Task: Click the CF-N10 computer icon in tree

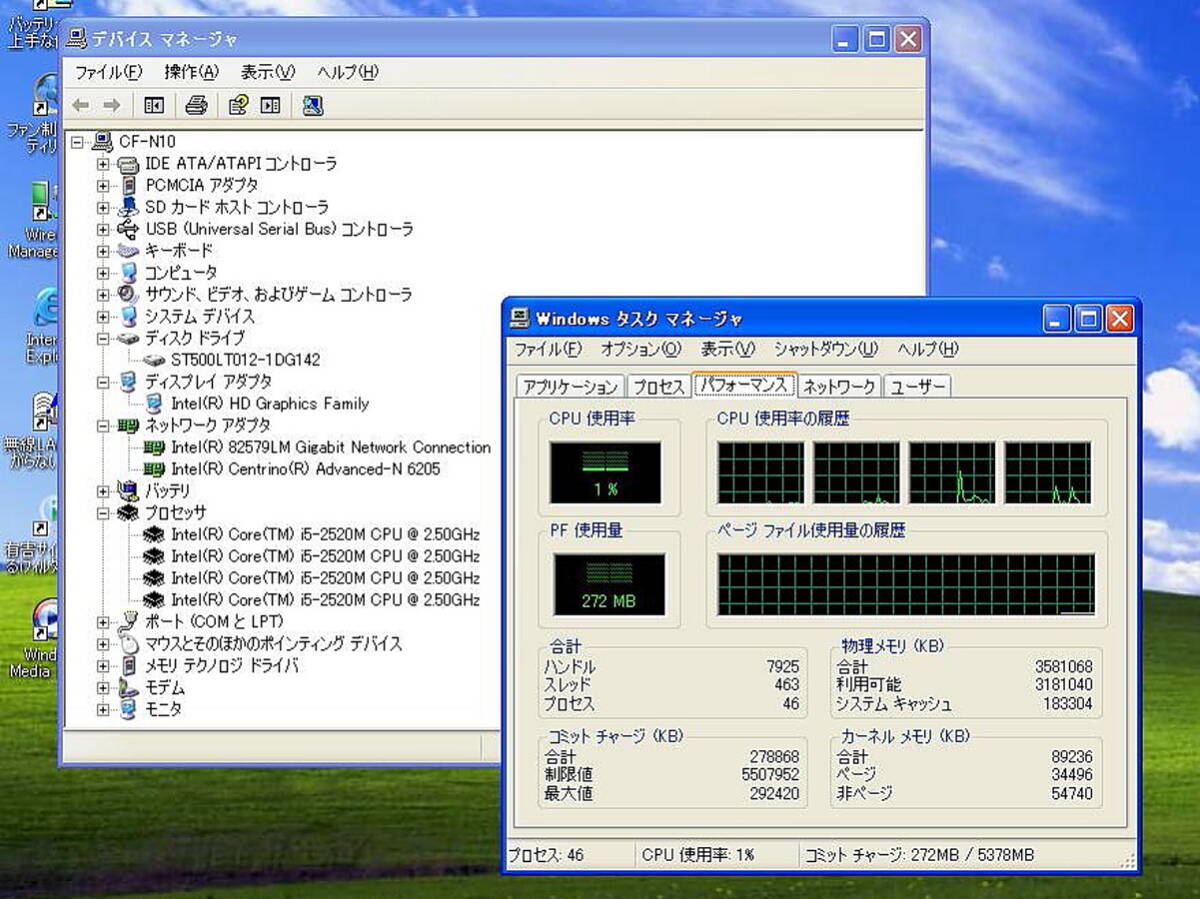Action: coord(103,141)
